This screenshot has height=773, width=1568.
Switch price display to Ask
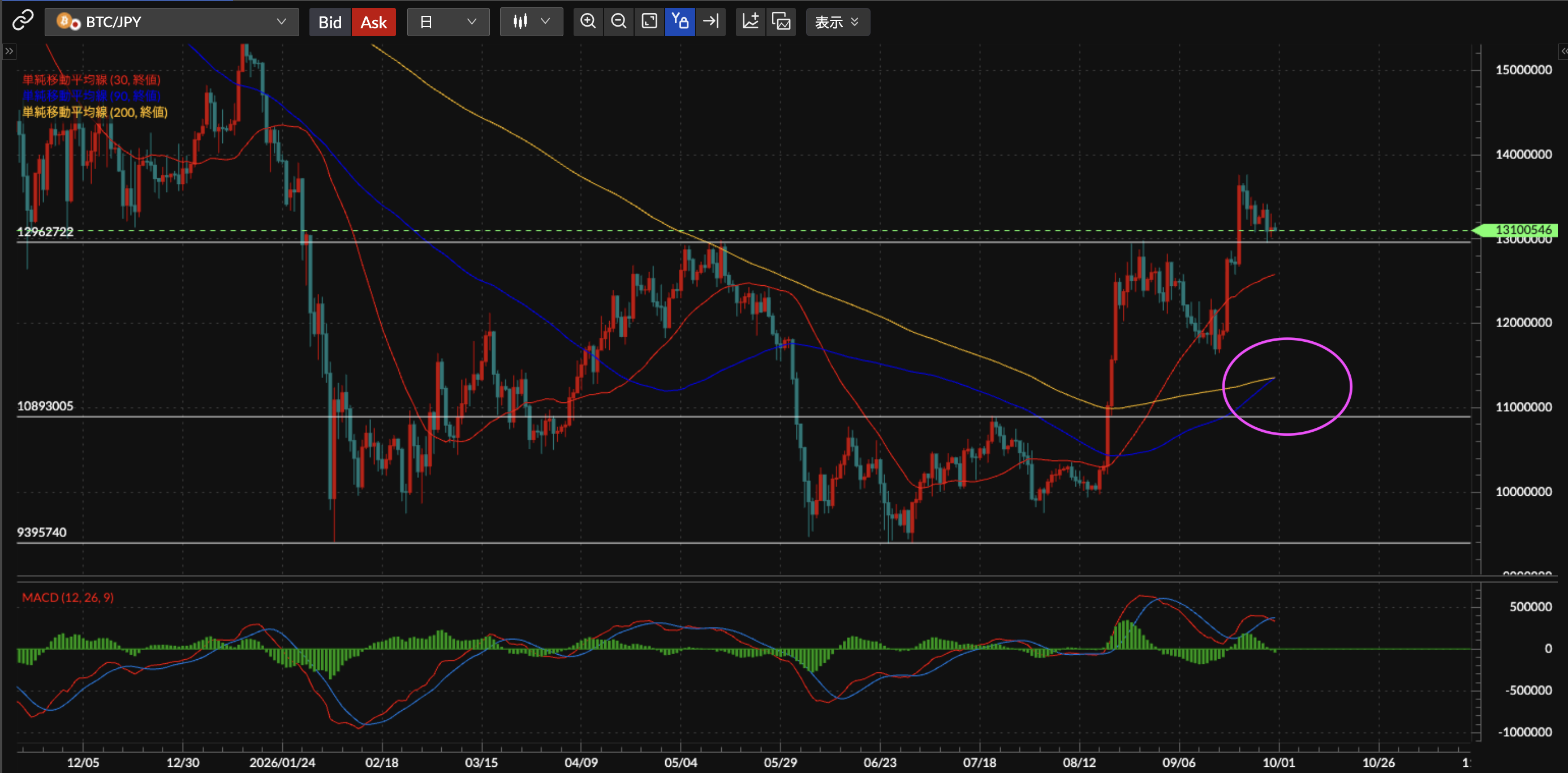(x=374, y=22)
